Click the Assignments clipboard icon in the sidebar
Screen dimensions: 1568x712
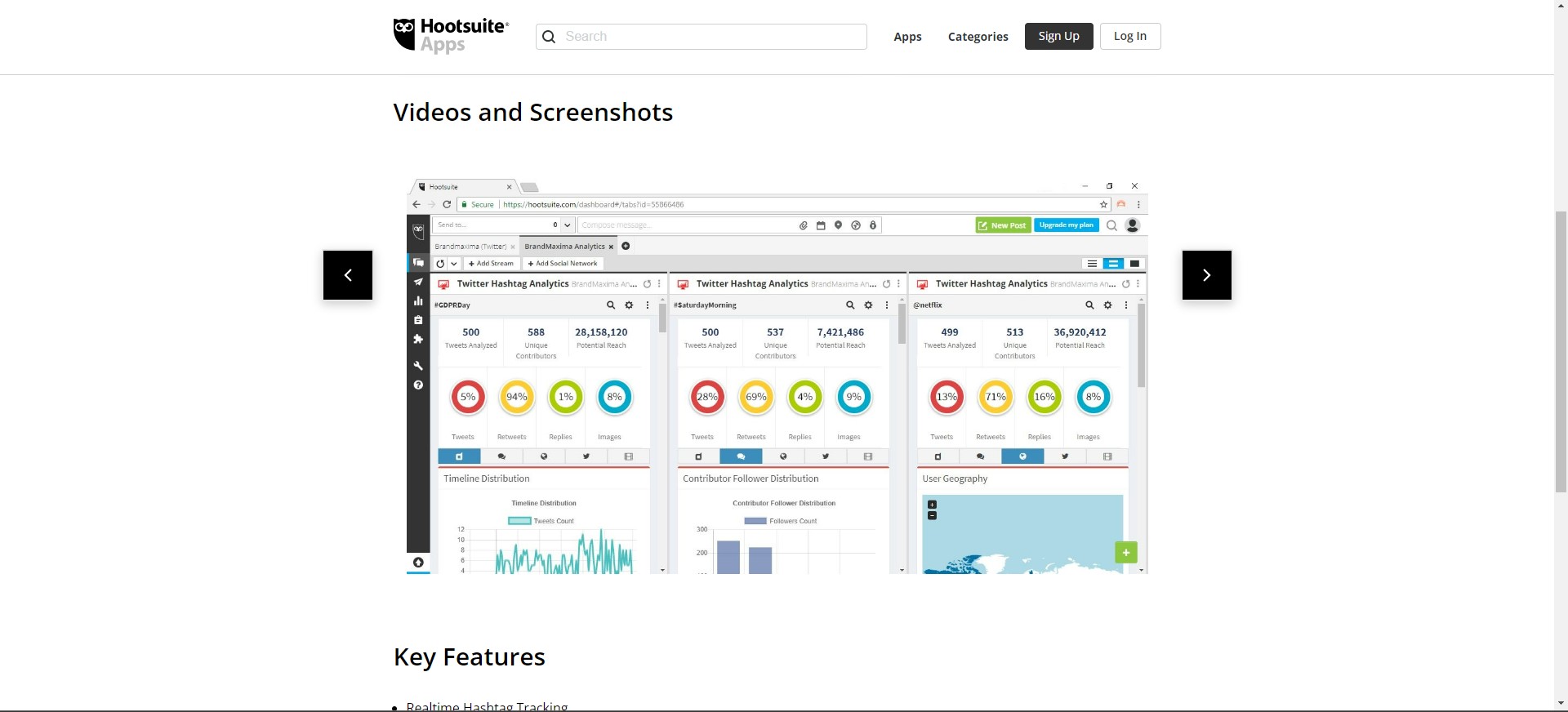pos(418,320)
